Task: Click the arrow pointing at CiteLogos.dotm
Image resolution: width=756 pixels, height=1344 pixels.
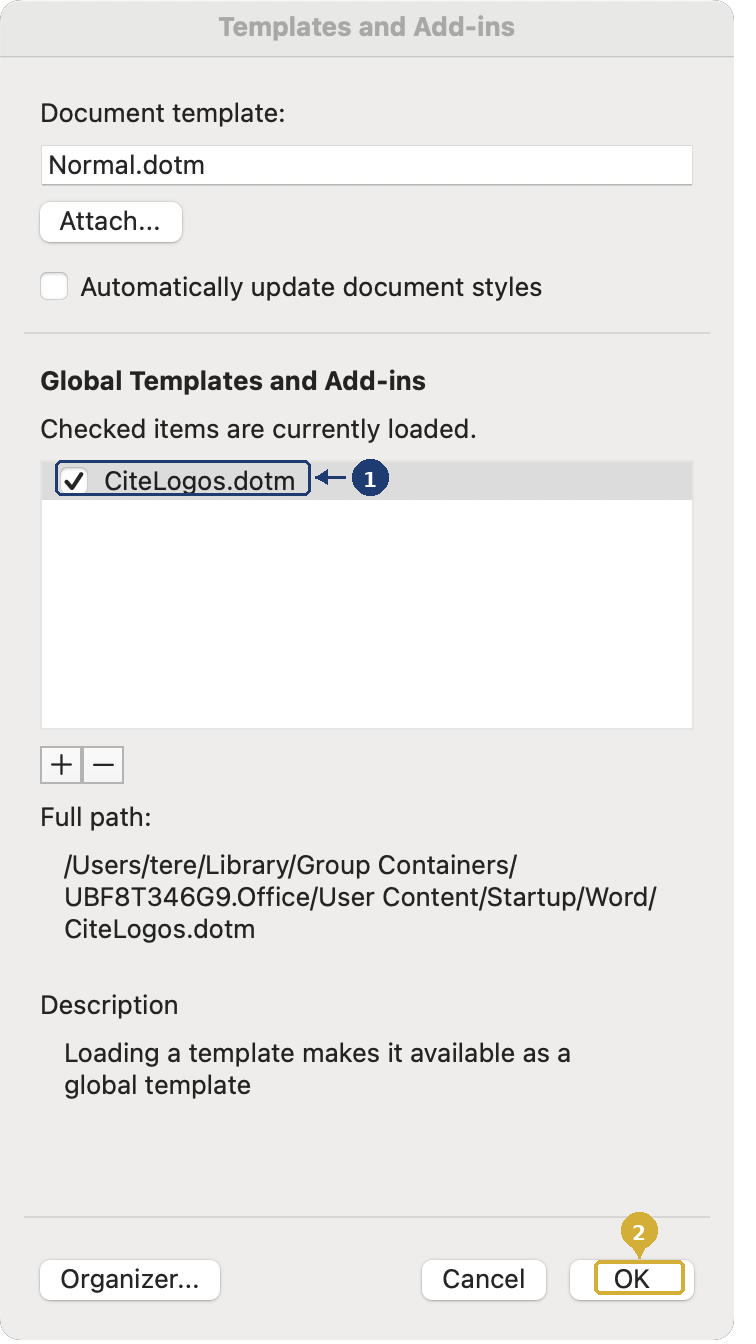Action: tap(331, 480)
